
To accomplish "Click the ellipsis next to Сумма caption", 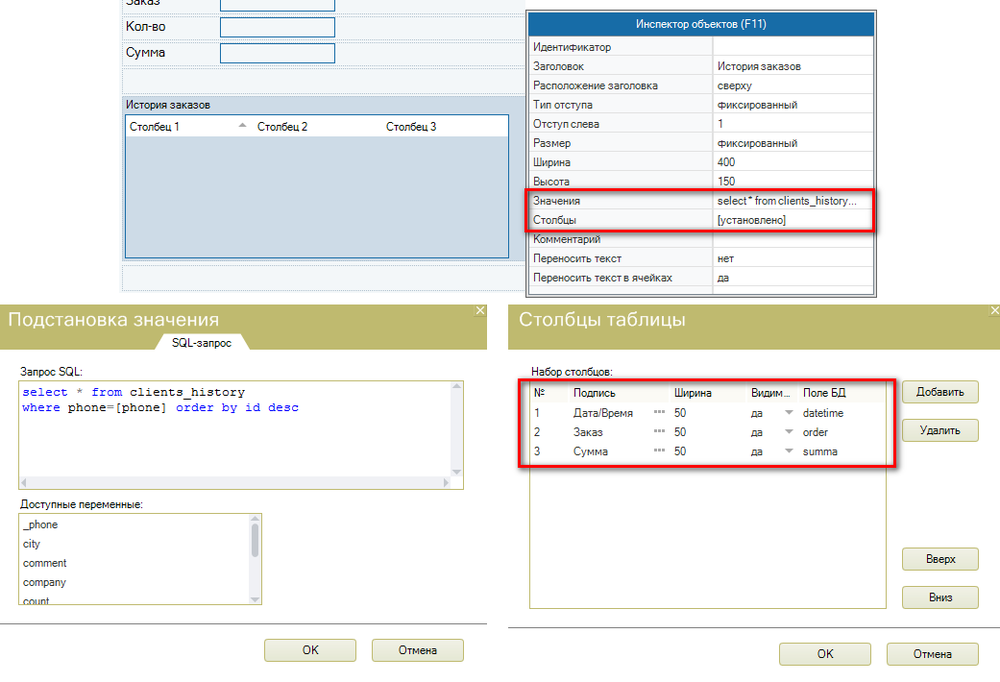I will click(659, 452).
